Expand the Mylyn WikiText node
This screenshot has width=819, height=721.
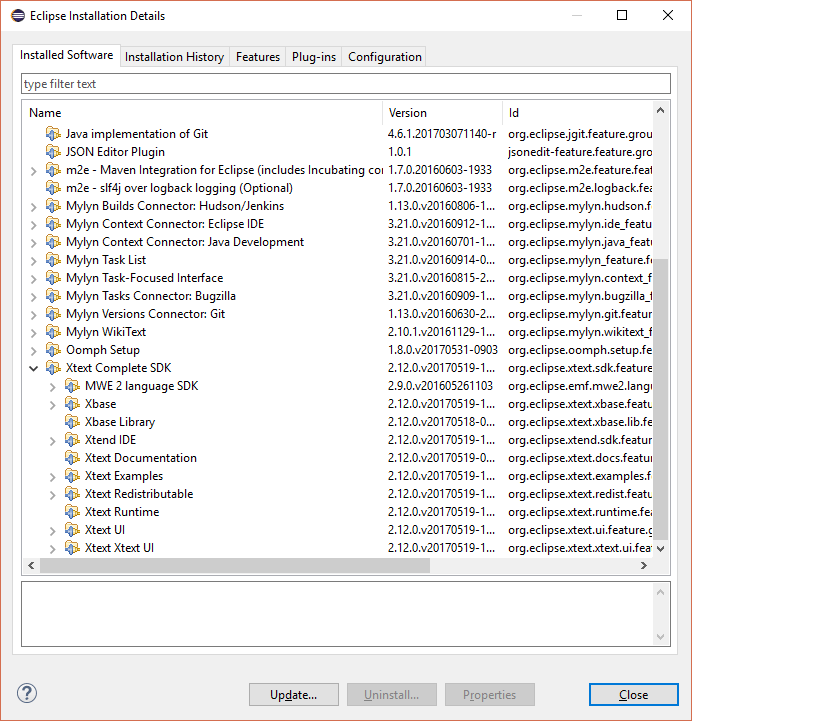(33, 333)
